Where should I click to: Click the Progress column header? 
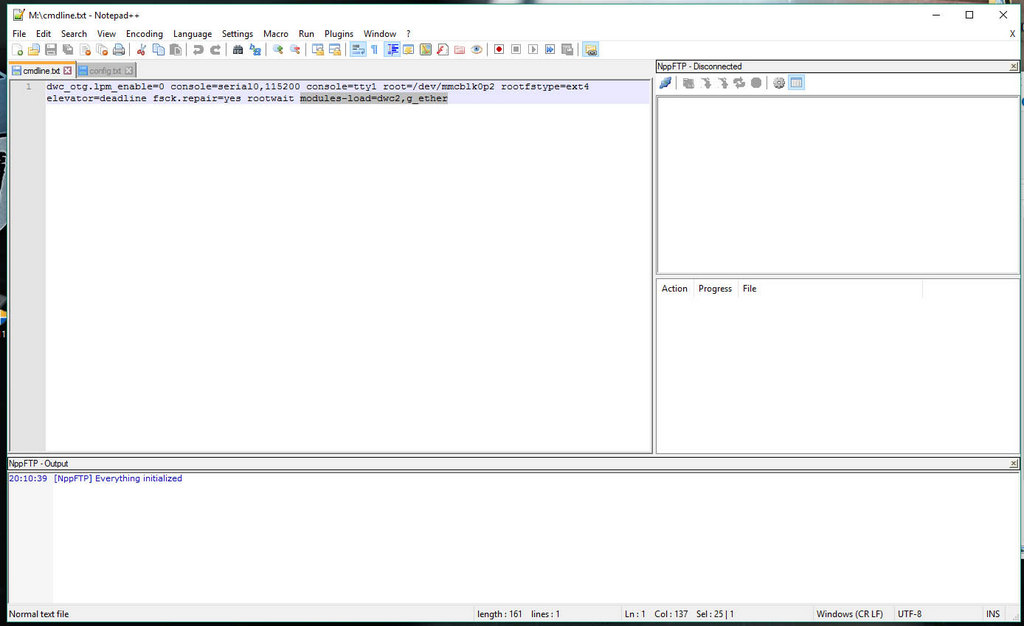(715, 289)
